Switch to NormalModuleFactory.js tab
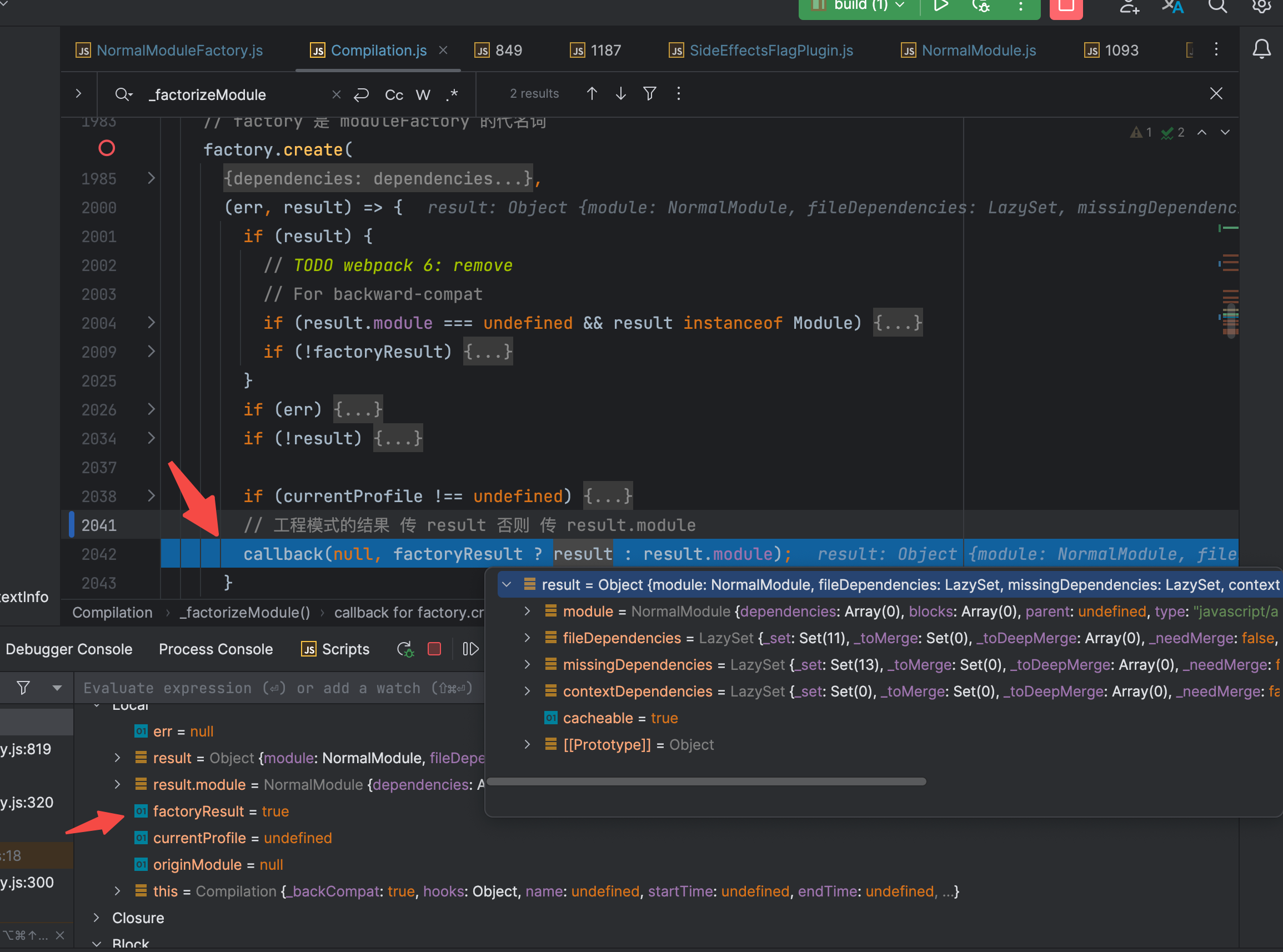 (179, 51)
